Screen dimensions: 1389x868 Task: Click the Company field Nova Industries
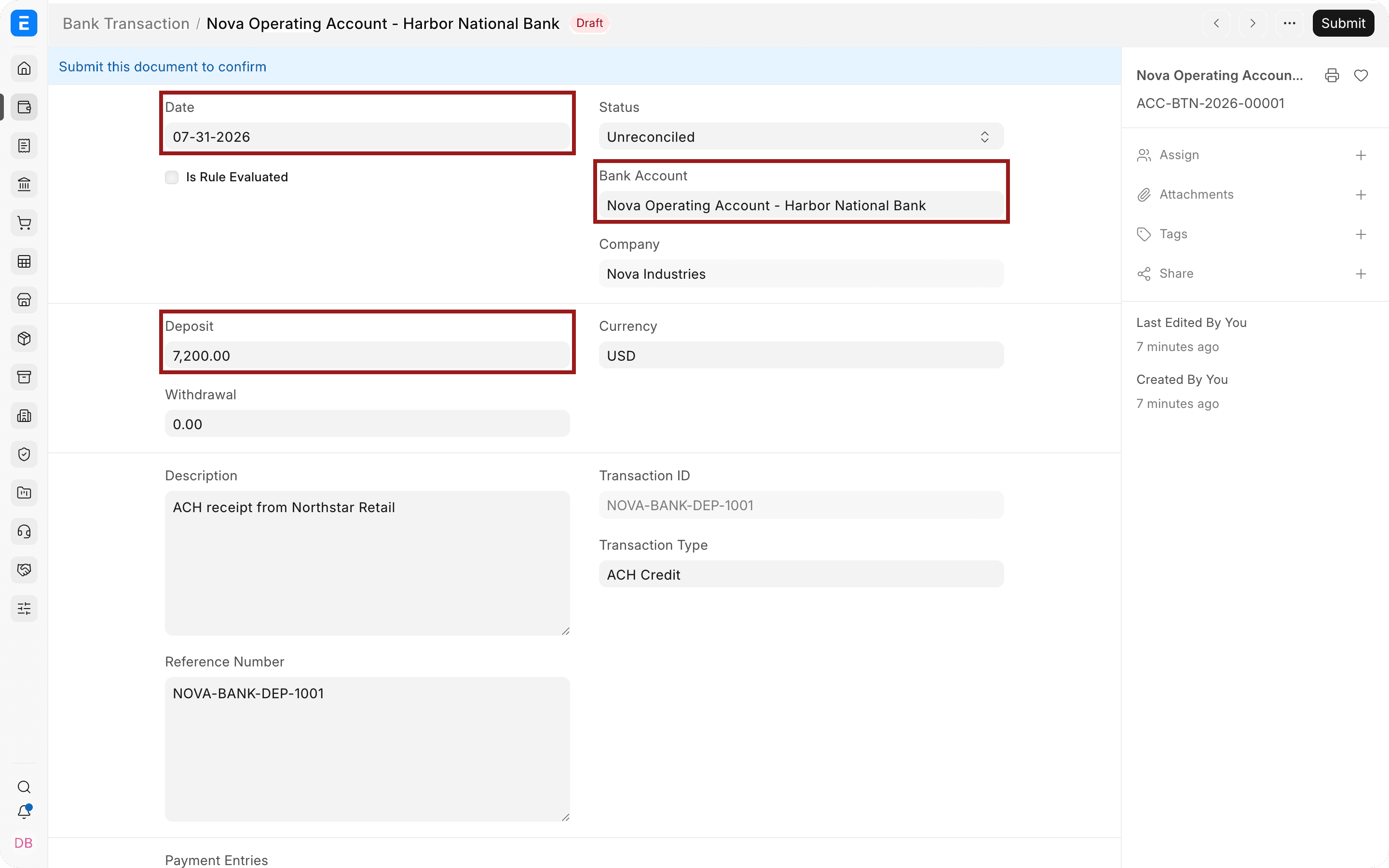click(x=801, y=274)
